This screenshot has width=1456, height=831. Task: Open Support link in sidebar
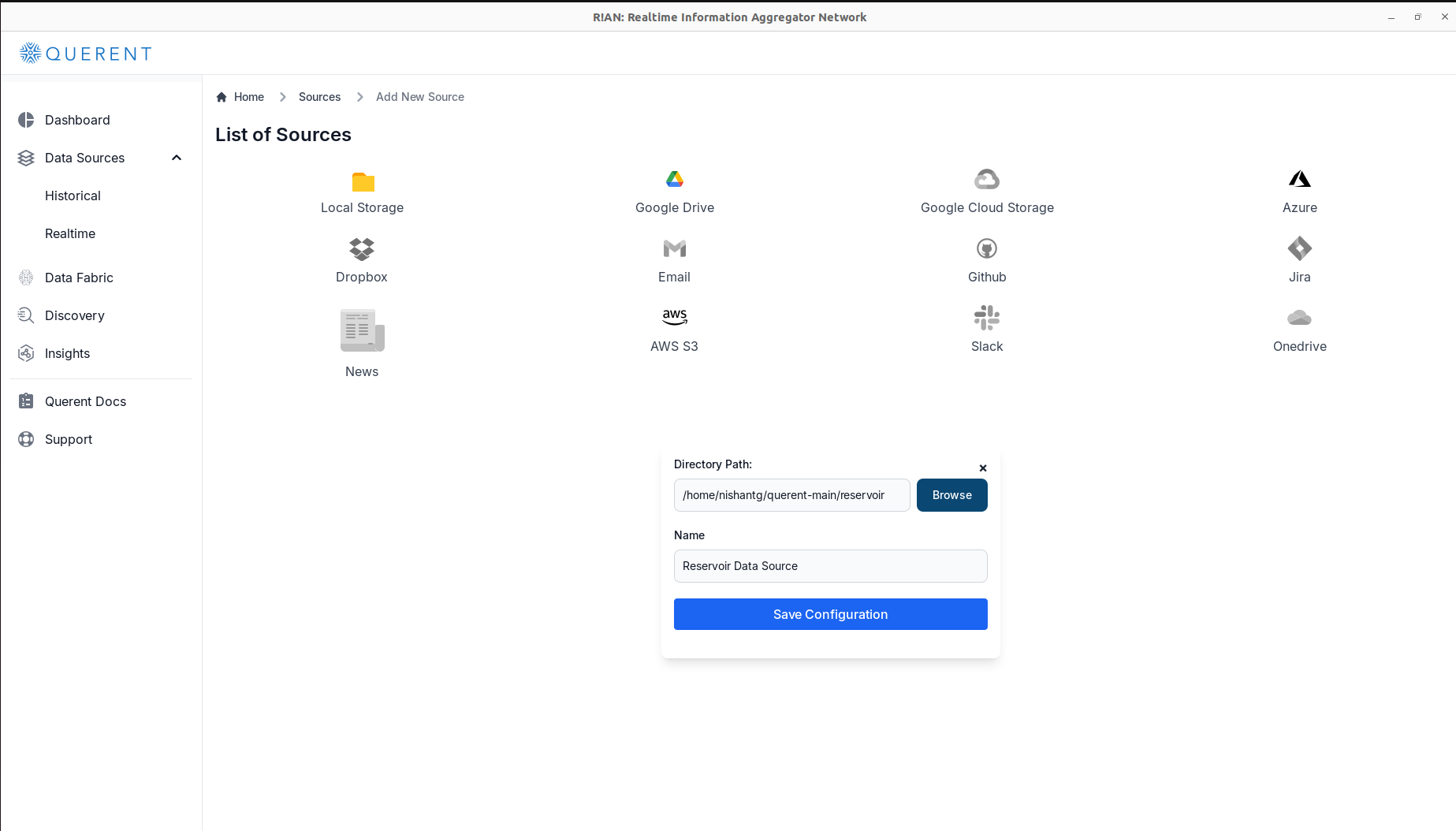point(69,439)
